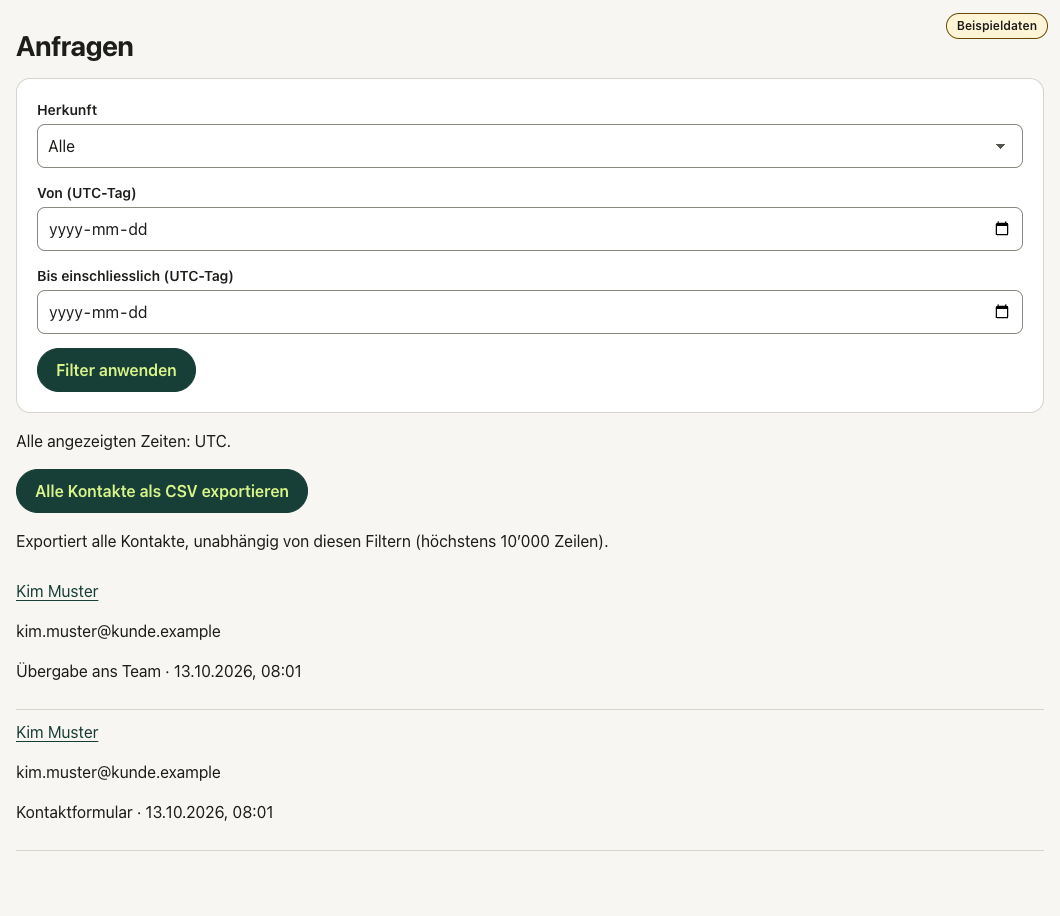Expand the Herkunft dropdown set to Alle

(x=529, y=146)
